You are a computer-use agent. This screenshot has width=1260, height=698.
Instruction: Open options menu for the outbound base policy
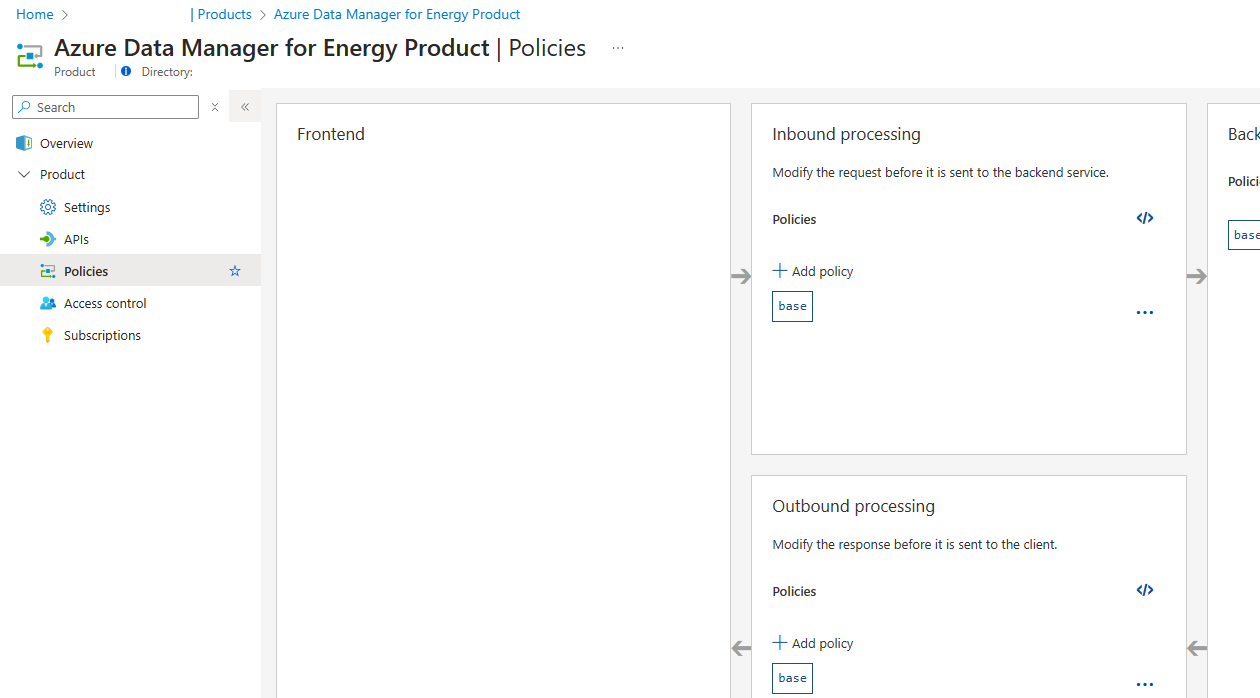pyautogui.click(x=1144, y=684)
